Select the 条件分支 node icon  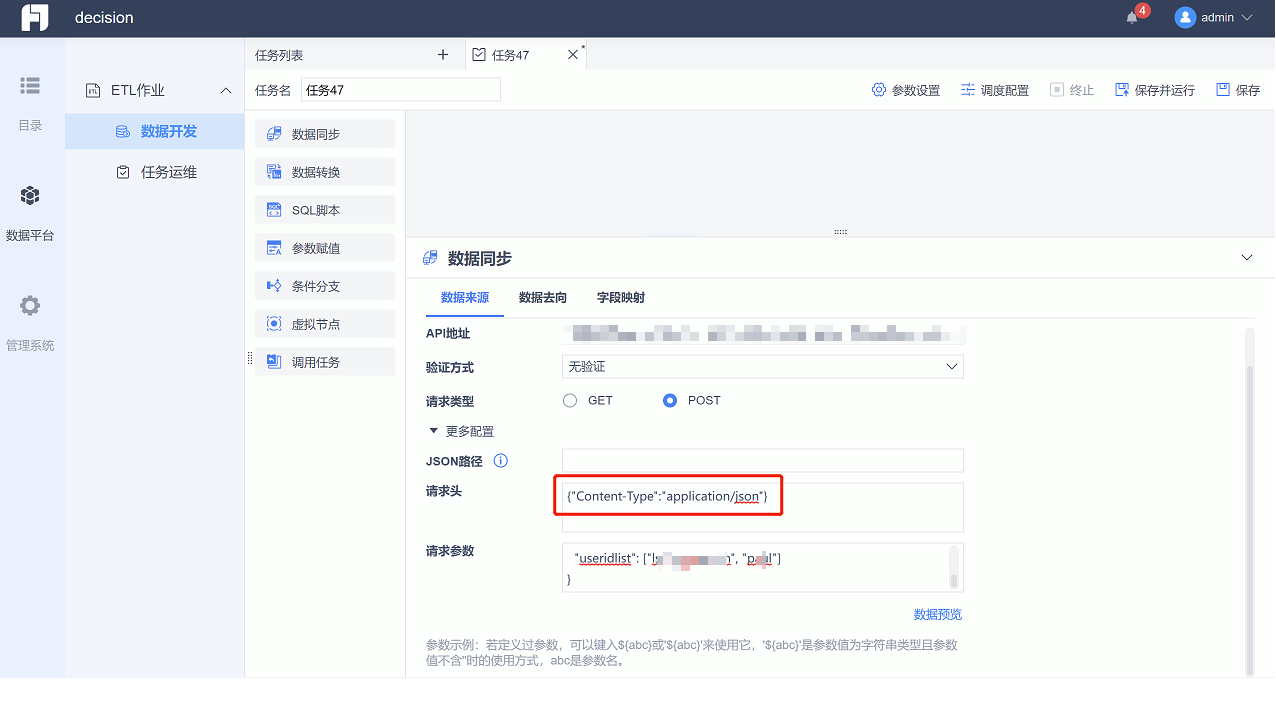[274, 286]
